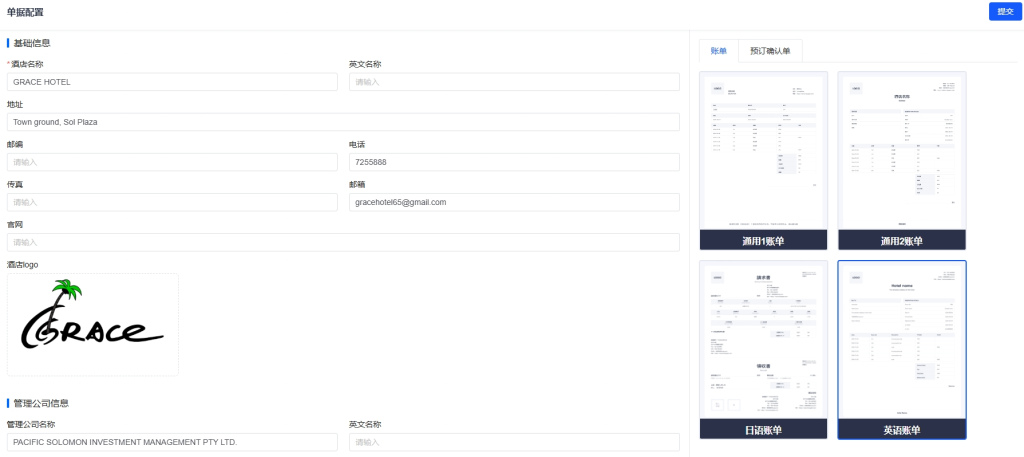Image resolution: width=1024 pixels, height=457 pixels.
Task: Switch to the 账单 tab
Action: pos(718,51)
